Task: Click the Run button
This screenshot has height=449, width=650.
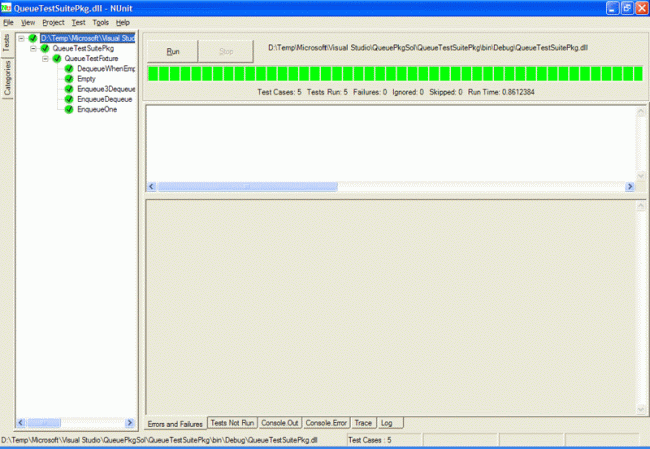Action: point(172,51)
